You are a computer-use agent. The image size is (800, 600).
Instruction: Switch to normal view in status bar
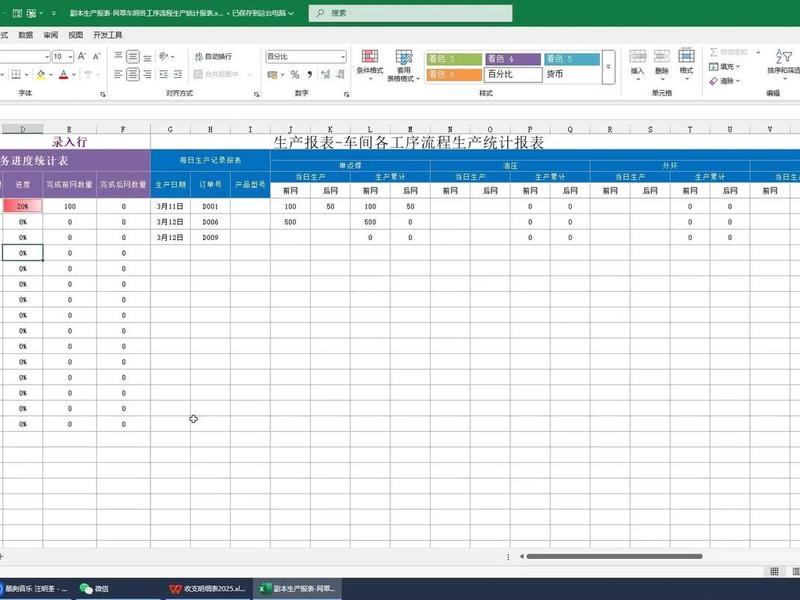coord(774,571)
